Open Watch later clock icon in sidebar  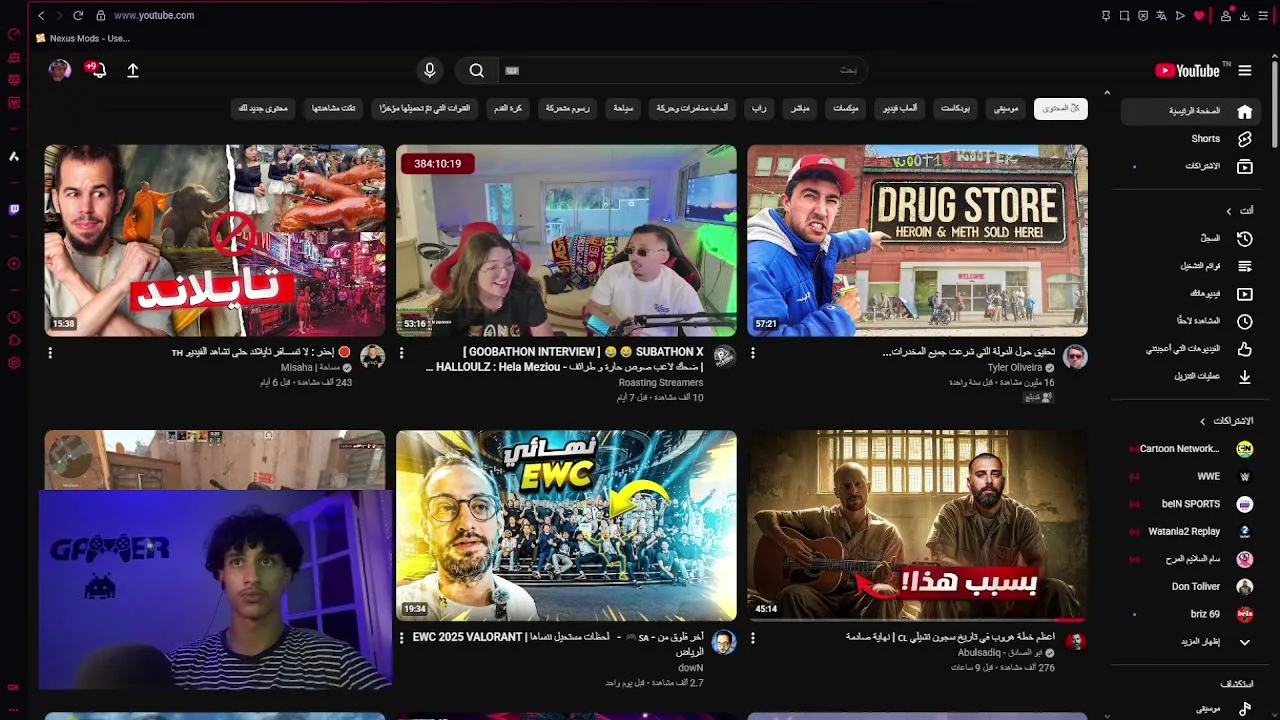pos(1244,322)
